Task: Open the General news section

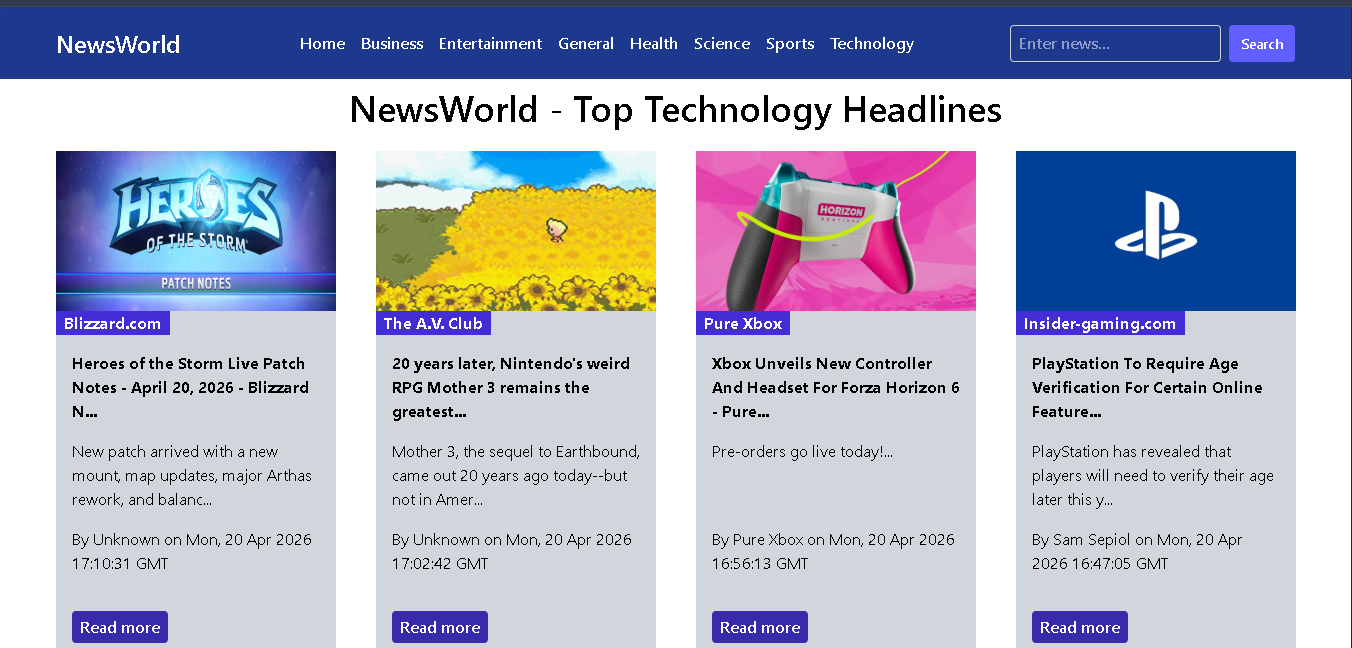Action: [586, 44]
